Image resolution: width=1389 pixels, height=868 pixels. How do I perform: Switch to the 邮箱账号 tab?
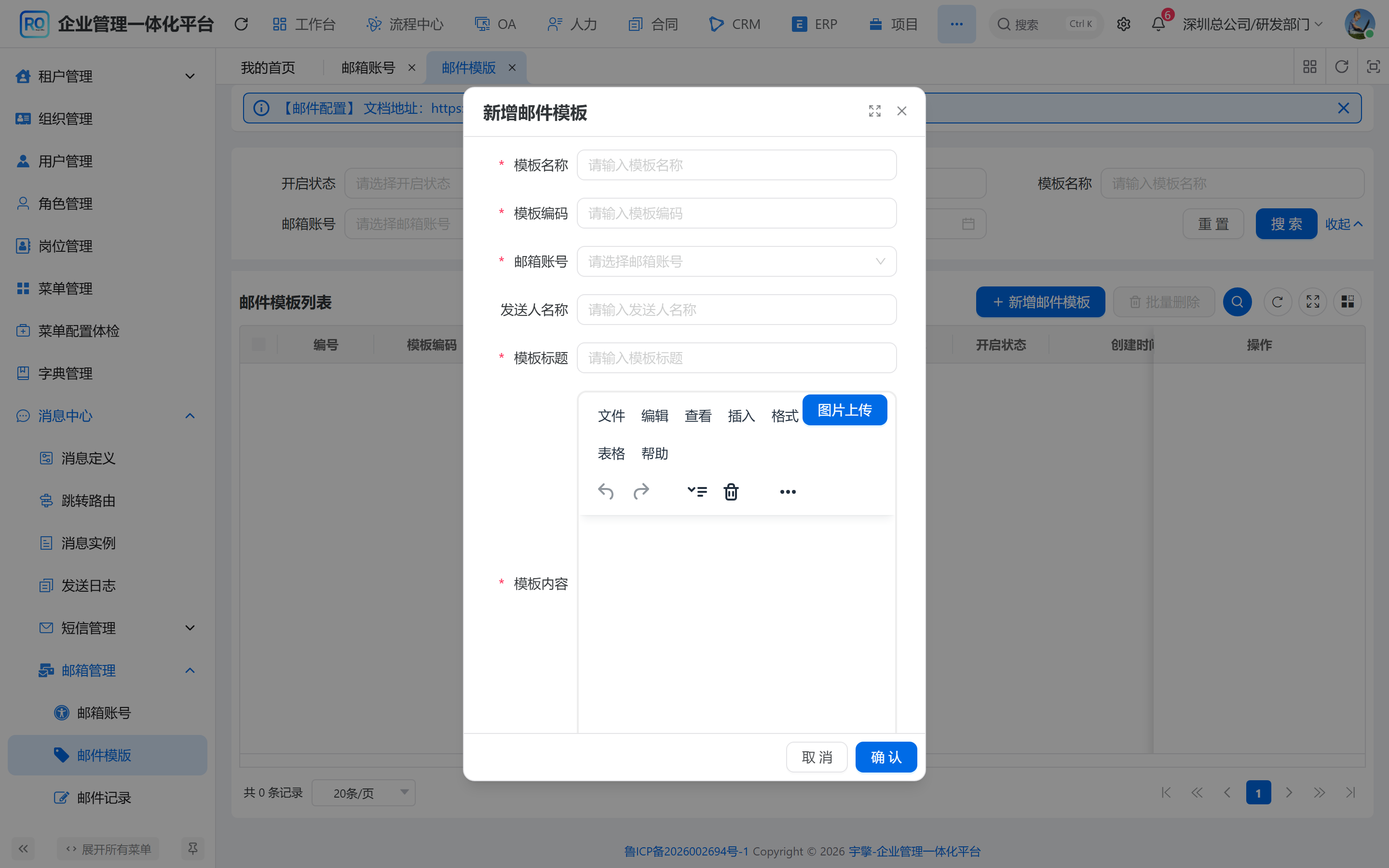[x=368, y=68]
